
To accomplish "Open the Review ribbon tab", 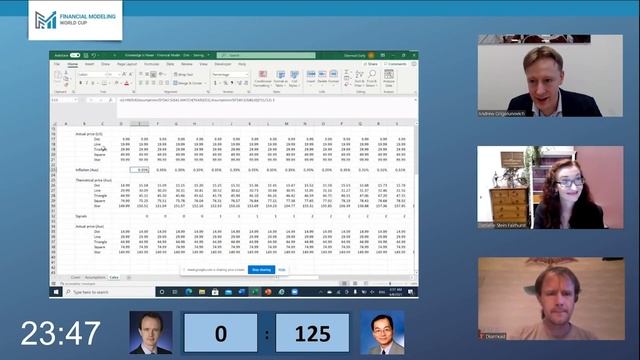I will pyautogui.click(x=187, y=64).
